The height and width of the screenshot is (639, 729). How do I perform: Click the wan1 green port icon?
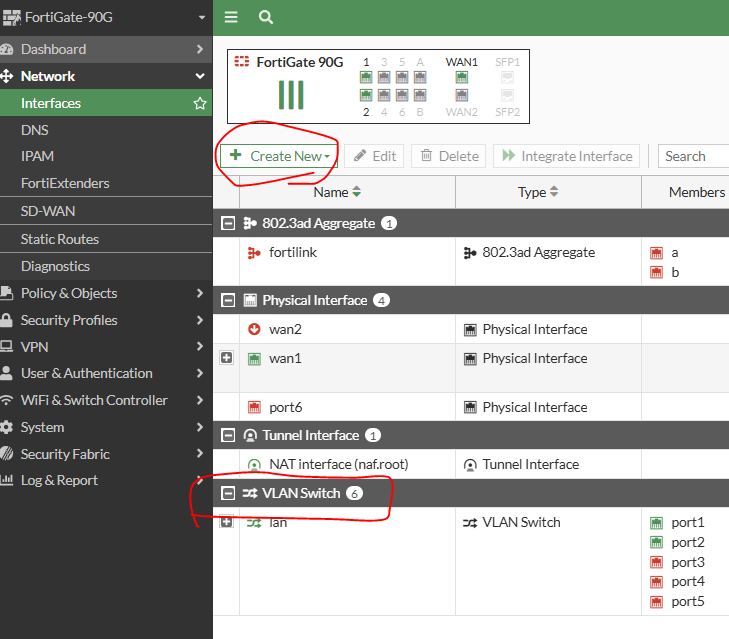254,359
